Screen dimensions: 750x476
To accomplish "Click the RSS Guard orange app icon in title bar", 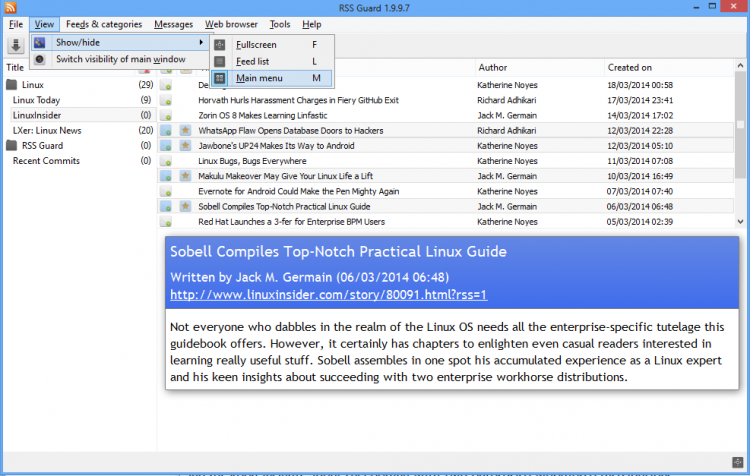I will pyautogui.click(x=11, y=8).
